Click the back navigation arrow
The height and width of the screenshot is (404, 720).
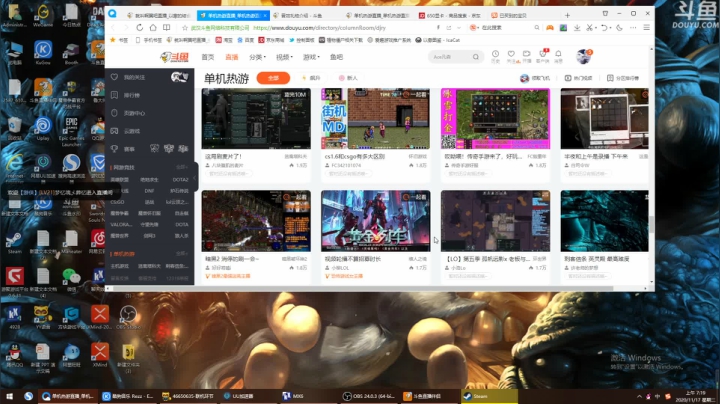pos(113,28)
